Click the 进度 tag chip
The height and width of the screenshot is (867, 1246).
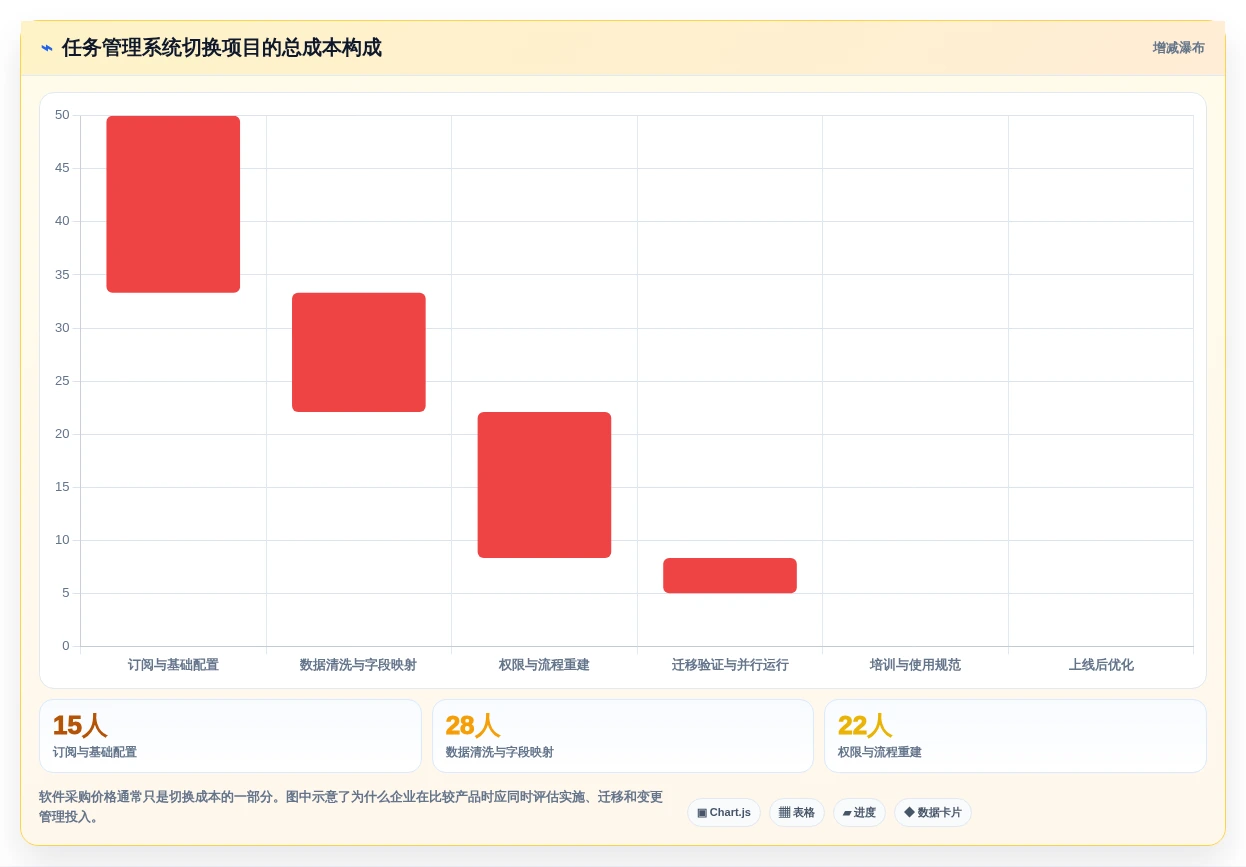pyautogui.click(x=859, y=812)
